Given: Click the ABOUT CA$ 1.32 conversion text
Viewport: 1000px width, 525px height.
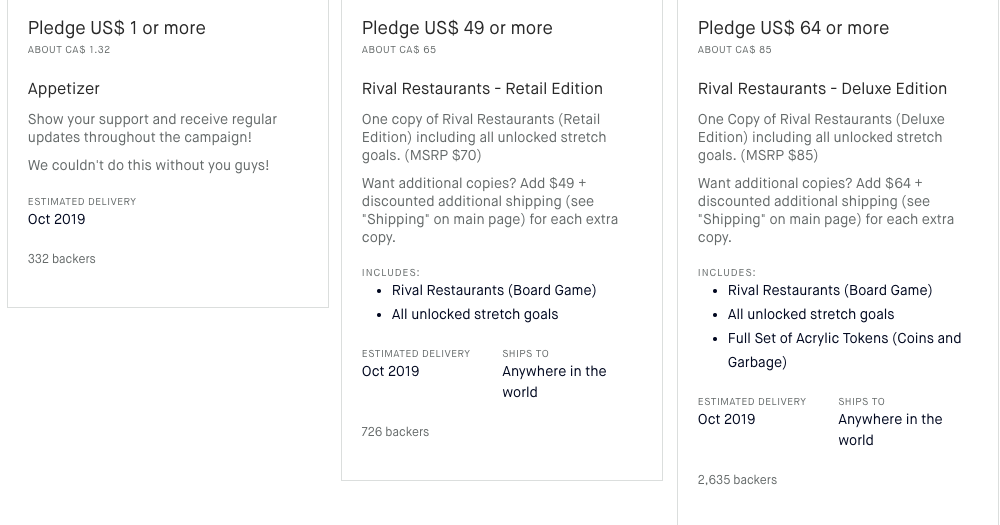Looking at the screenshot, I should coord(69,50).
